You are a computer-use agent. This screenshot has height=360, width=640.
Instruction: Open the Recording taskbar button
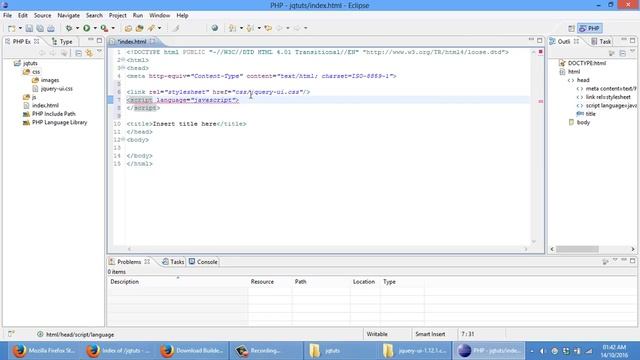point(265,351)
